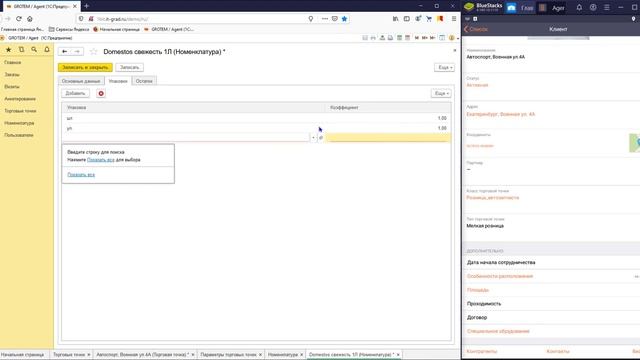Click the packaging name input field
This screenshot has width=640, height=360.
point(186,138)
